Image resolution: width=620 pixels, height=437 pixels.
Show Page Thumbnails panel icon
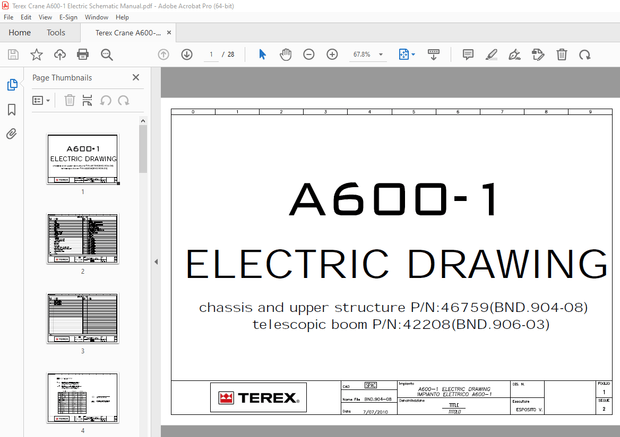(x=12, y=85)
